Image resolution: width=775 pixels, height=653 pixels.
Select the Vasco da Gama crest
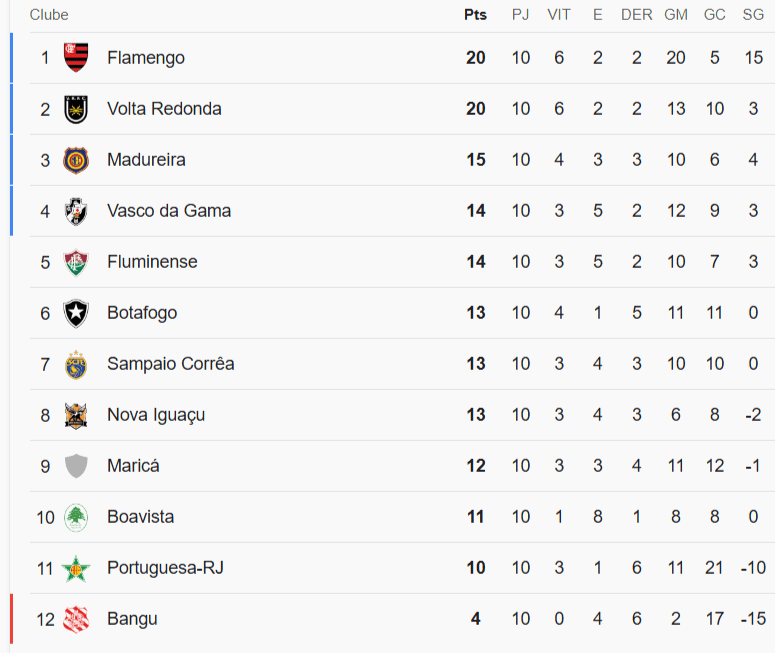click(x=76, y=211)
